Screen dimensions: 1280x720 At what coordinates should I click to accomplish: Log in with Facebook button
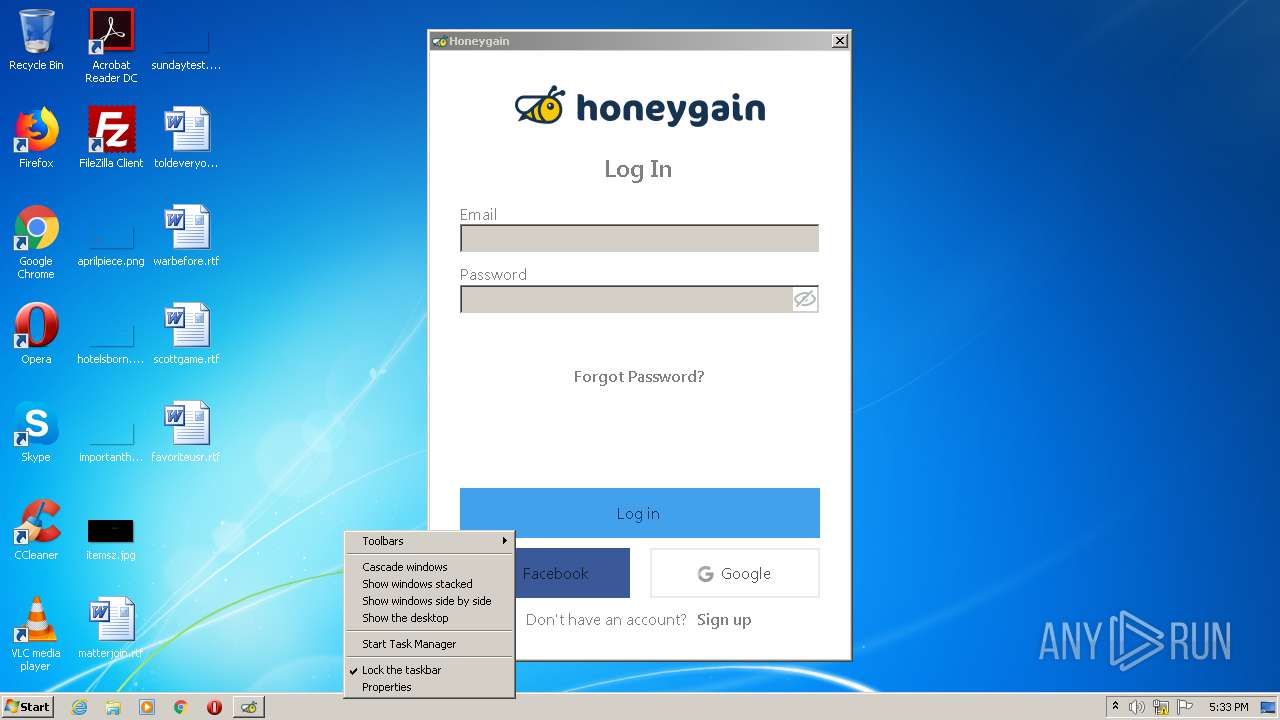click(x=572, y=573)
